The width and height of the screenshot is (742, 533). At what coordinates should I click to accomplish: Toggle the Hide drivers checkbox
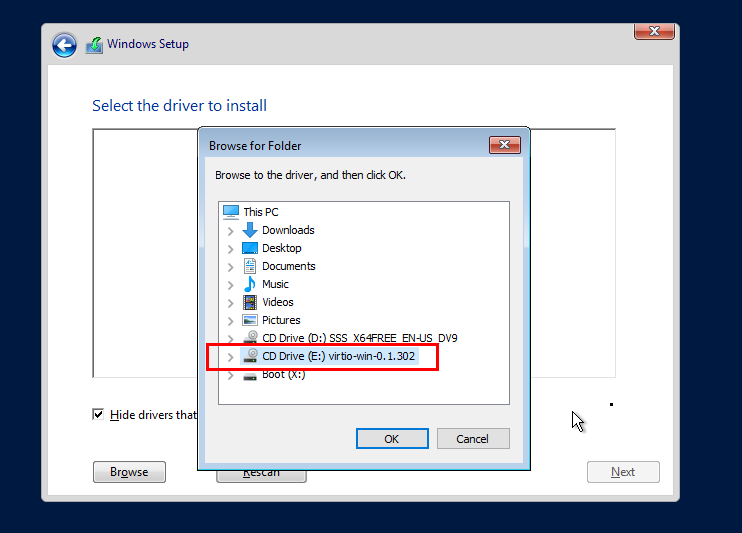click(98, 415)
